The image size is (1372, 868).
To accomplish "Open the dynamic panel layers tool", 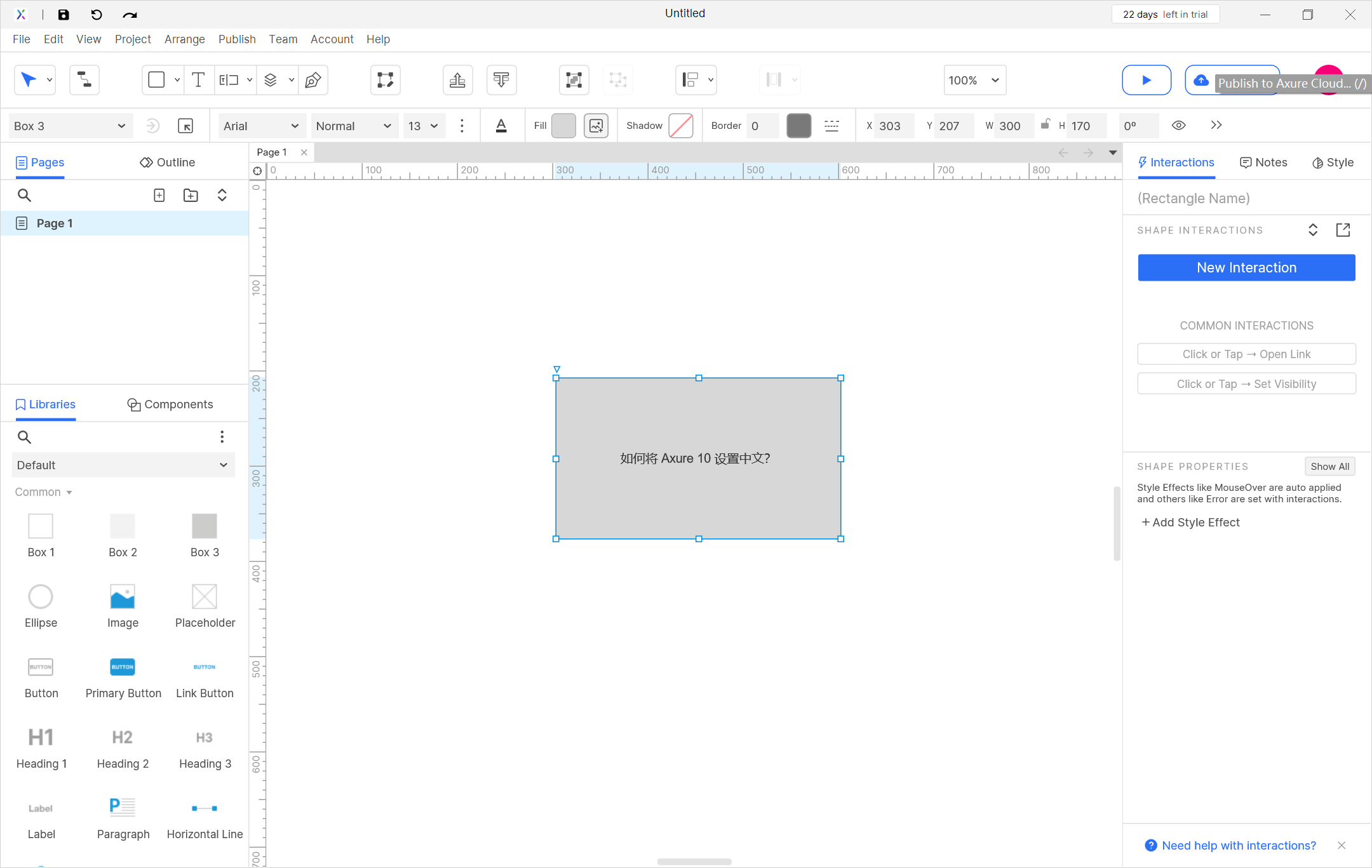I will (271, 80).
